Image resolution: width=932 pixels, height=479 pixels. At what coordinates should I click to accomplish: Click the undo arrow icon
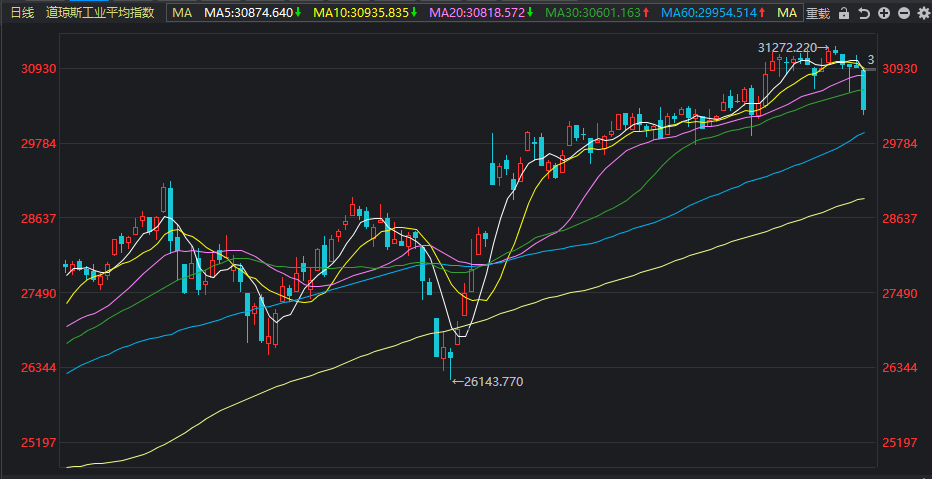click(x=864, y=13)
